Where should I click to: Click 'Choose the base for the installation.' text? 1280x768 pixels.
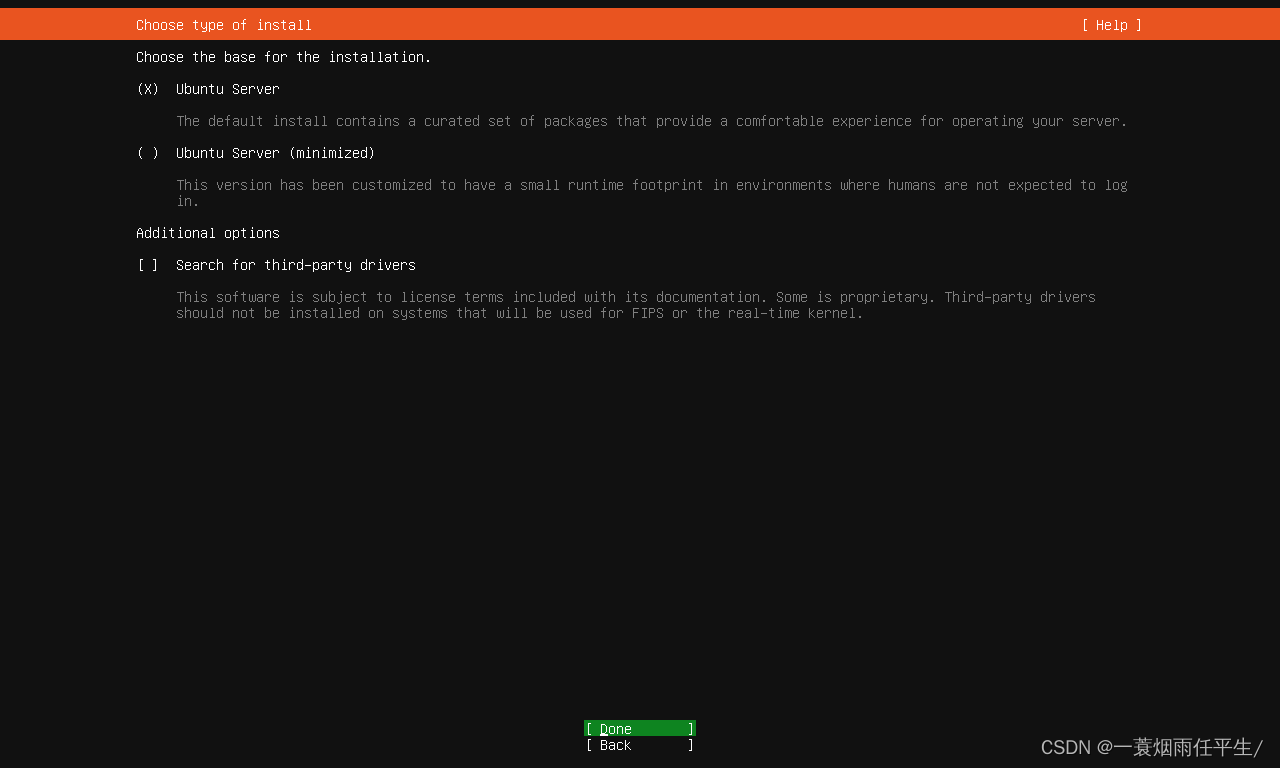pyautogui.click(x=284, y=57)
